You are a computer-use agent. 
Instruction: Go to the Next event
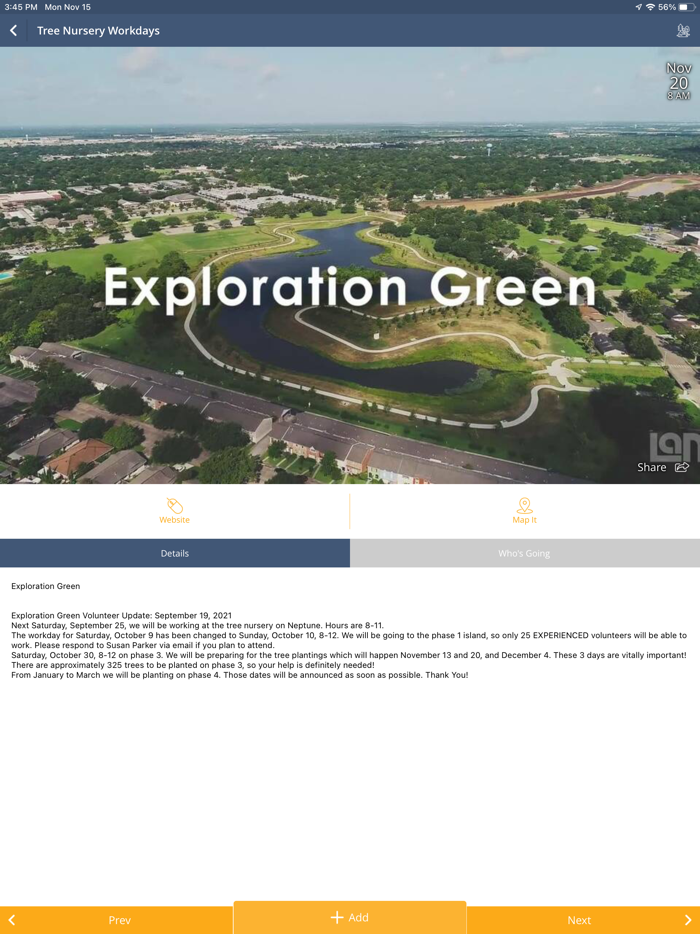[583, 920]
